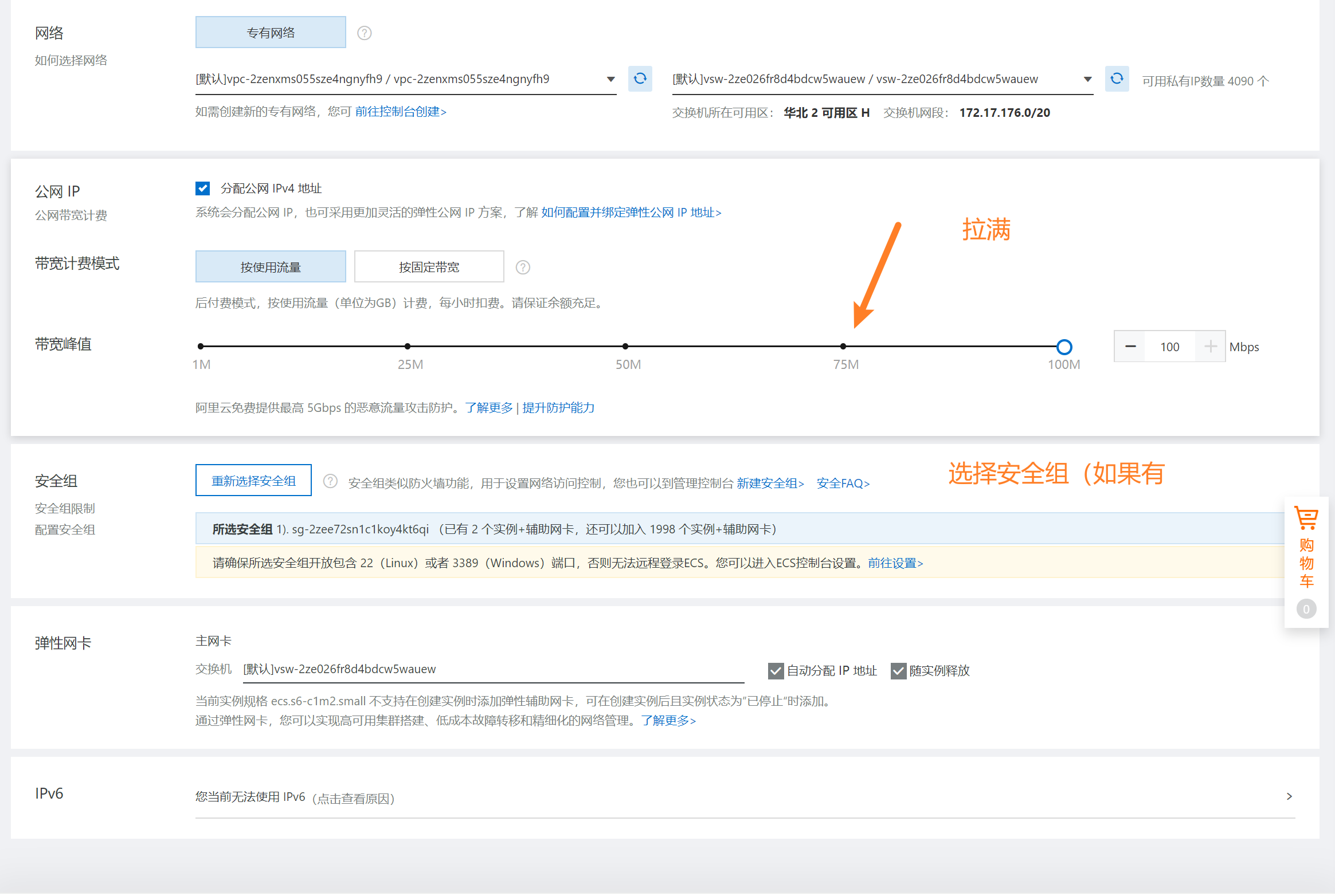Click the 带宽计费模式 question mark icon
Screen dimensions: 1335x896
pos(522,266)
